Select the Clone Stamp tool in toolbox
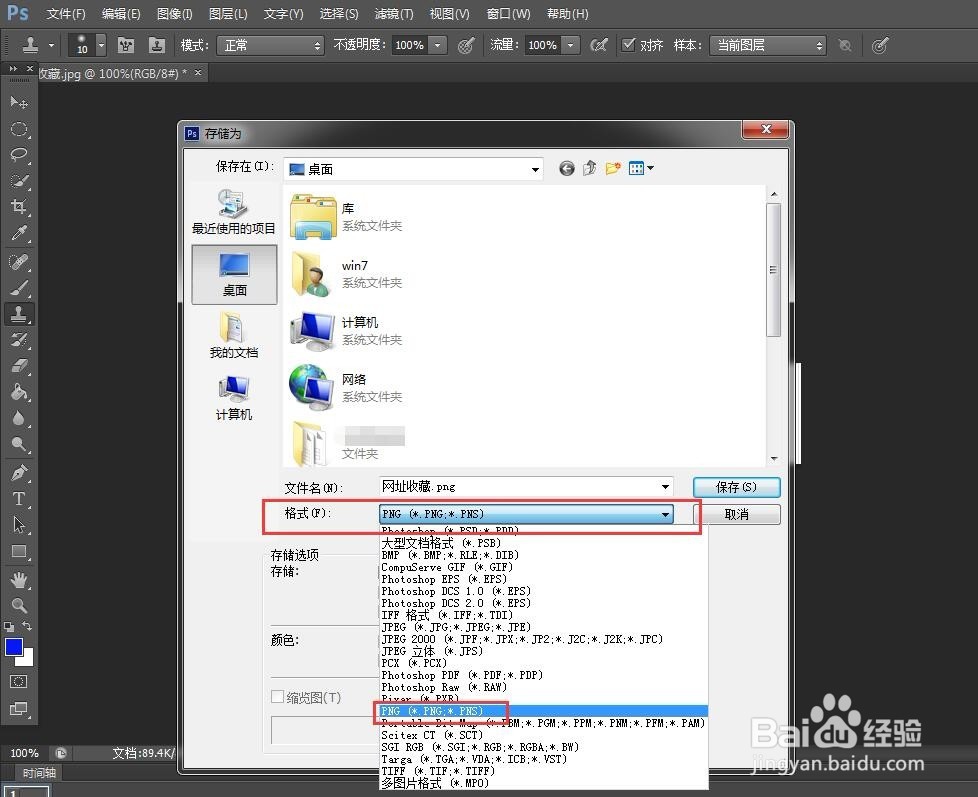 coord(19,314)
